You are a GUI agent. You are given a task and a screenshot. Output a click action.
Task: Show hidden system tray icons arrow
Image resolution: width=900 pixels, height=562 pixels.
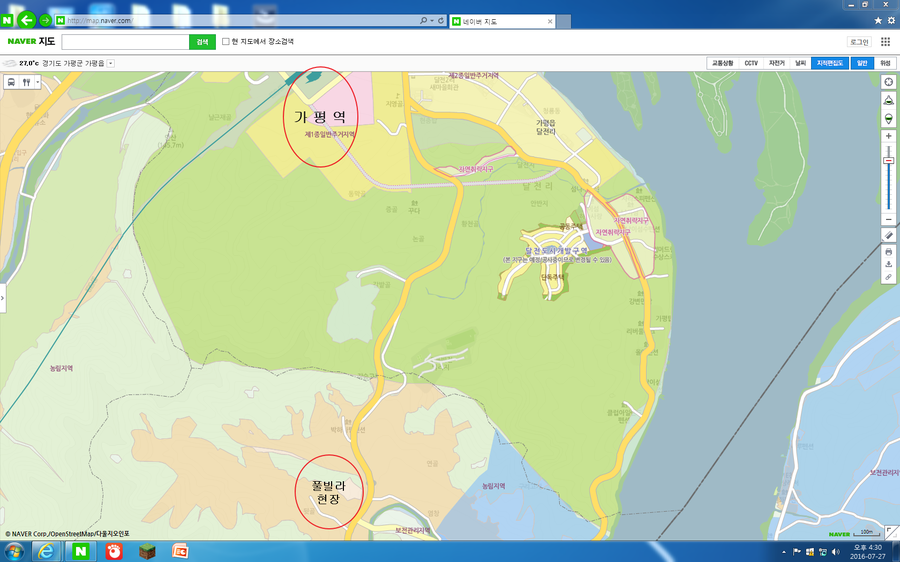[x=784, y=552]
